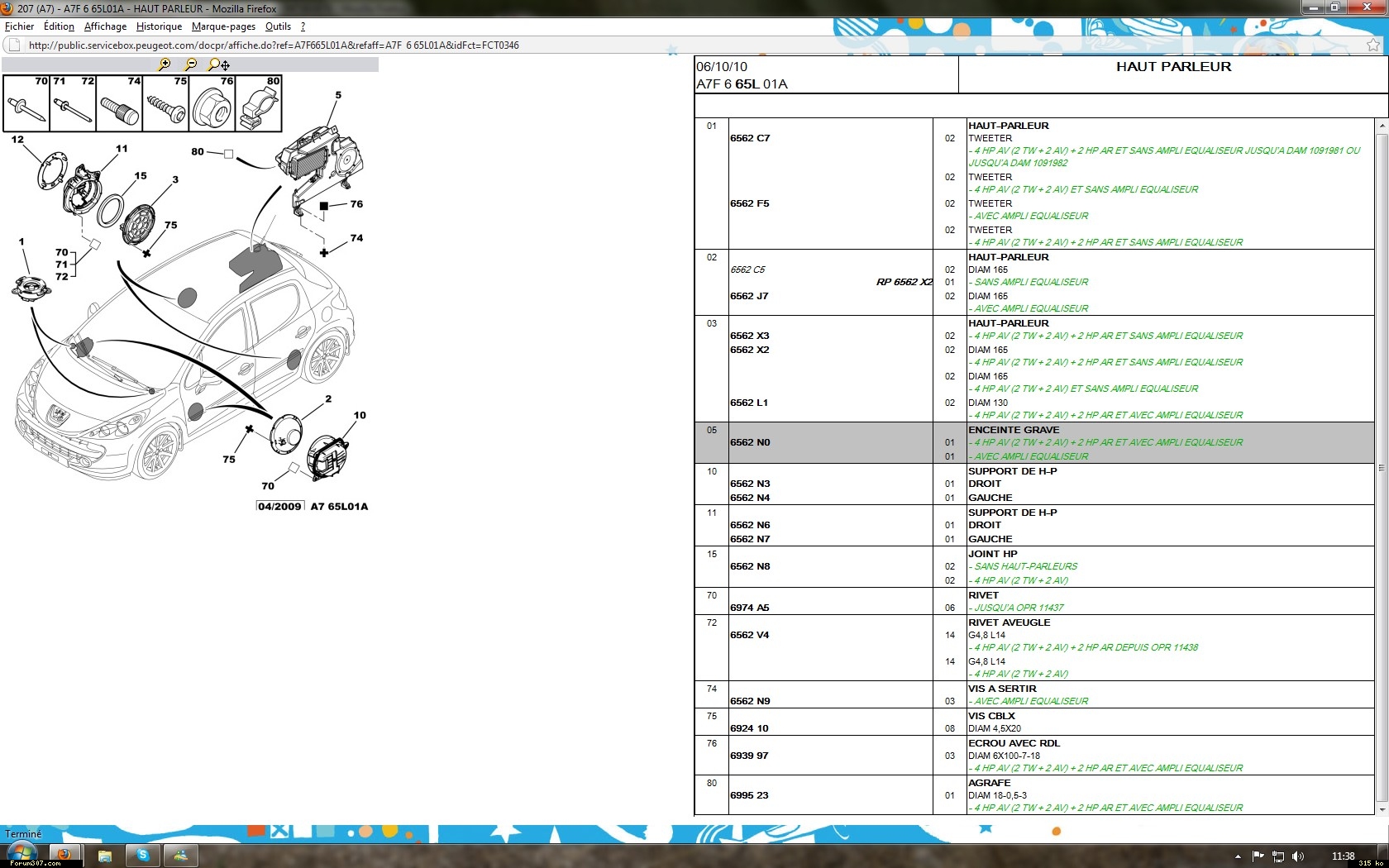This screenshot has height=868, width=1389.
Task: Click screw thumbnail numbered 75
Action: [x=166, y=103]
